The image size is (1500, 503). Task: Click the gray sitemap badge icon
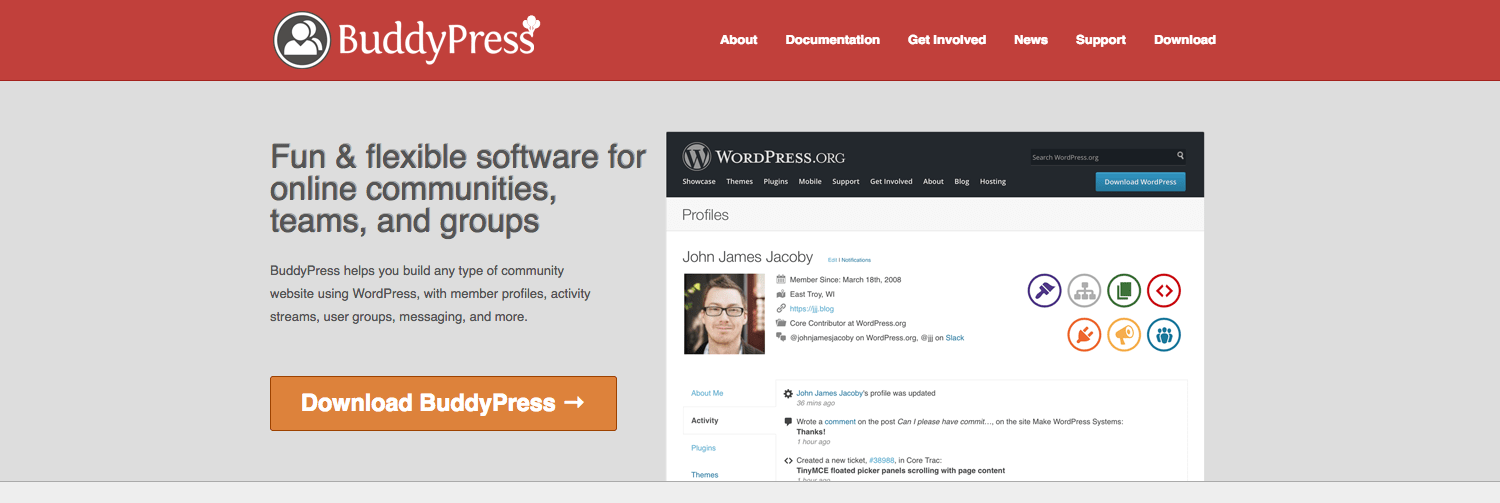1084,291
